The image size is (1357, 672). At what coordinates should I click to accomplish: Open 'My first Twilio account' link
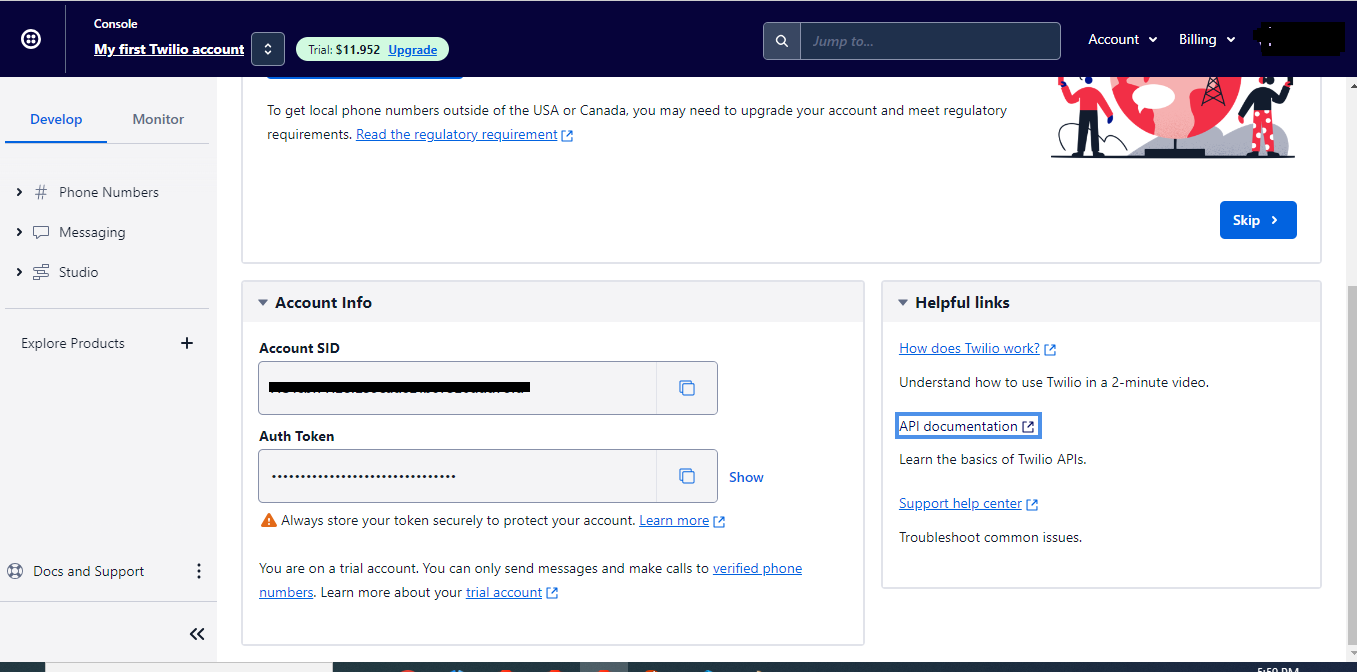pyautogui.click(x=169, y=49)
